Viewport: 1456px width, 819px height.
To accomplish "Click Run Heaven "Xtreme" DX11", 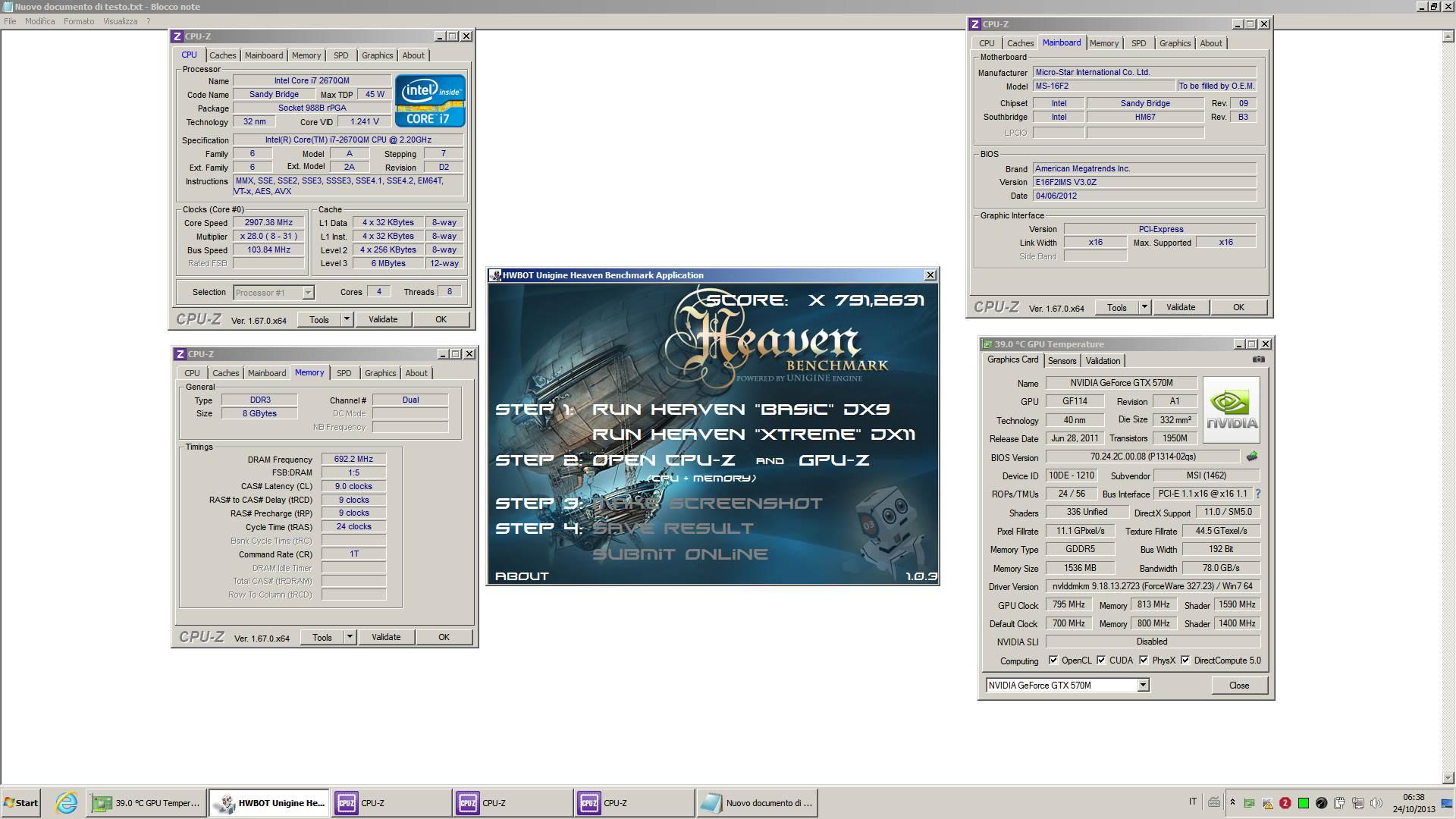I will (x=754, y=435).
